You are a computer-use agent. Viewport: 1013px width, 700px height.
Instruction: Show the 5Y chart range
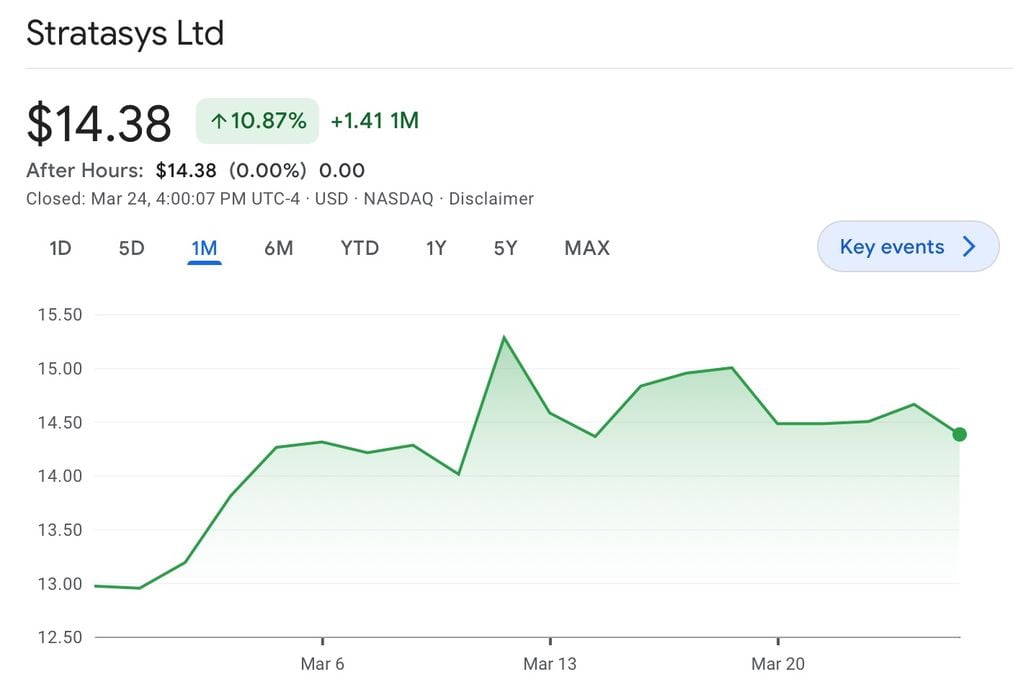505,248
